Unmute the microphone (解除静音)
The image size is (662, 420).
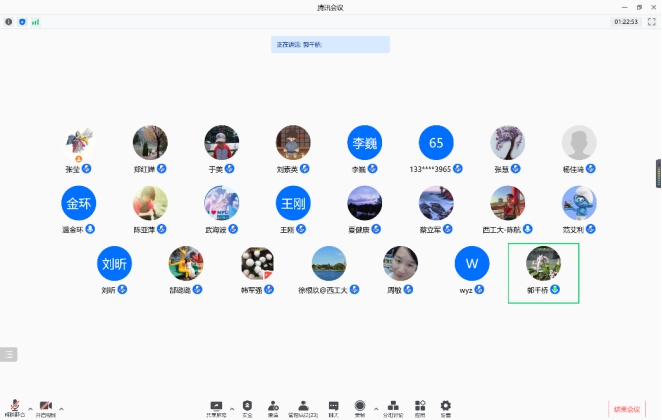pyautogui.click(x=14, y=407)
